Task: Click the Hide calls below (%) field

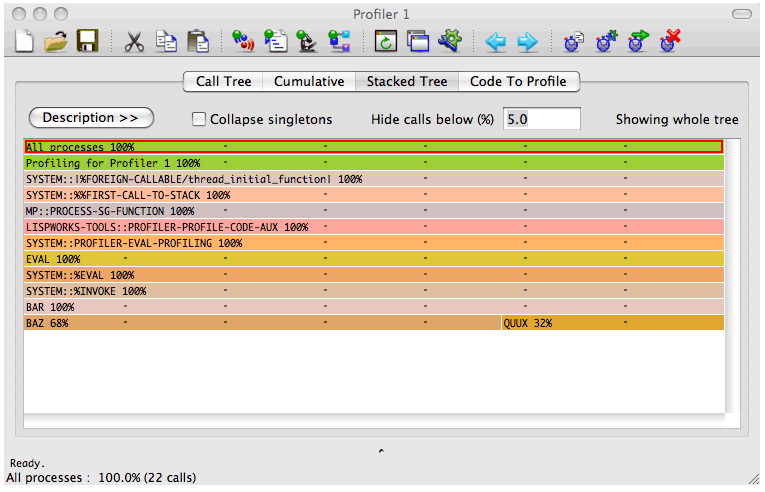Action: (x=542, y=119)
